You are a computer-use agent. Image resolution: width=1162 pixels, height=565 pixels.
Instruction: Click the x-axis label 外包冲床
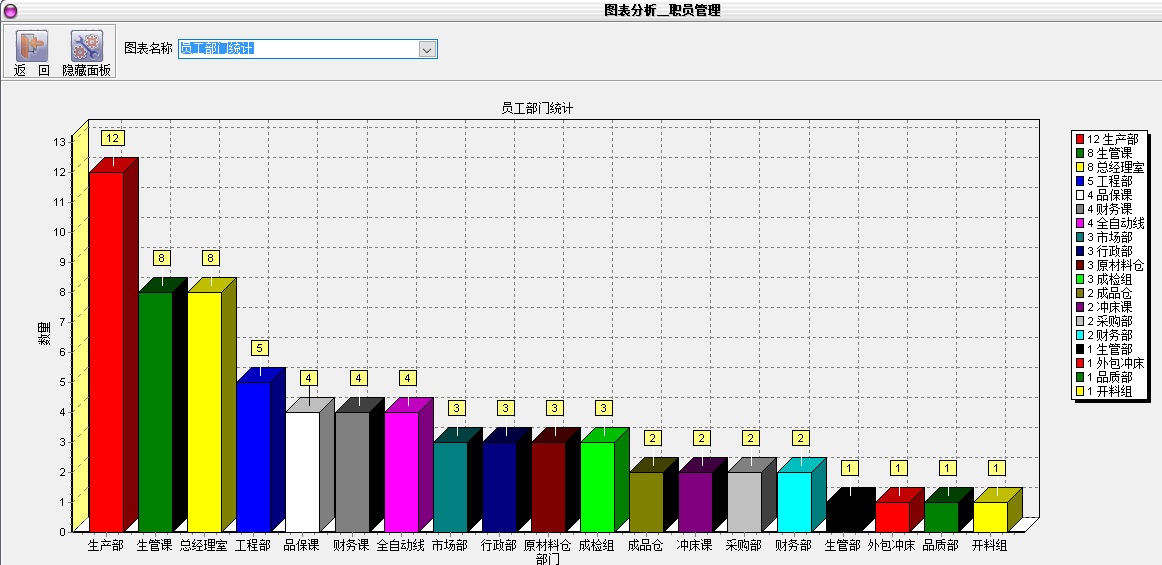(x=892, y=545)
